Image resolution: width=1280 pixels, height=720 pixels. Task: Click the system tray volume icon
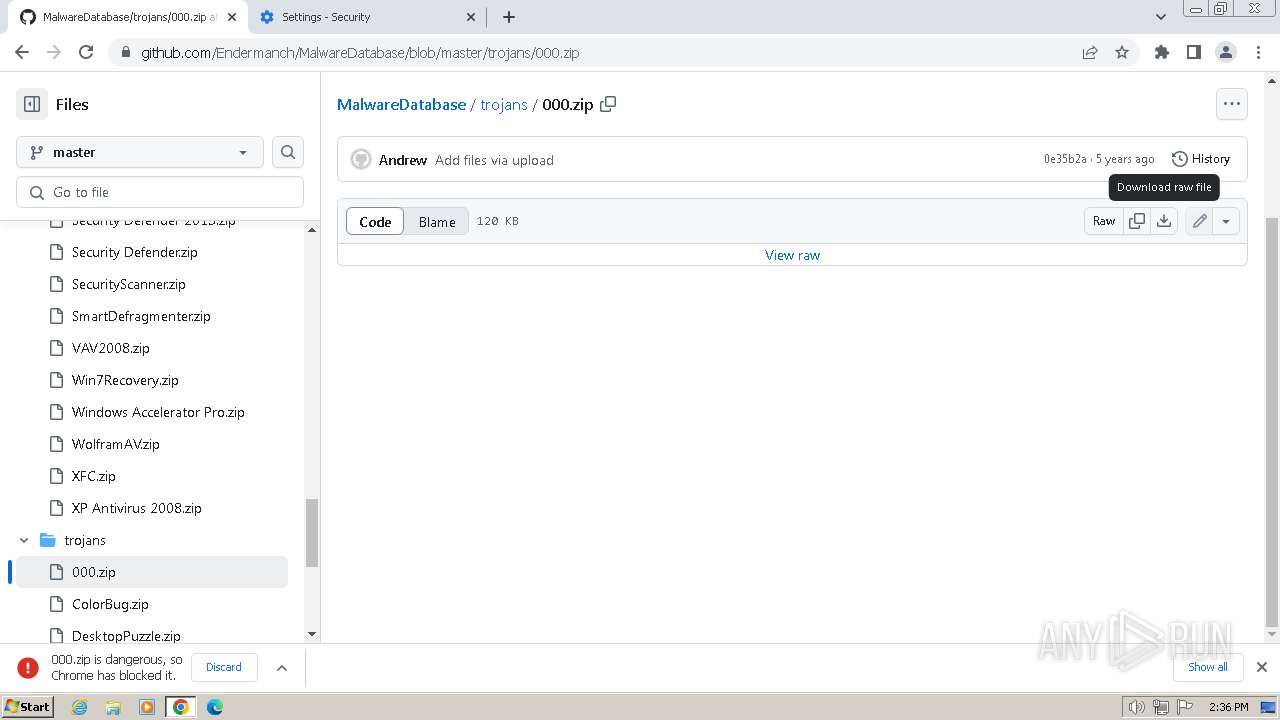[x=1136, y=707]
